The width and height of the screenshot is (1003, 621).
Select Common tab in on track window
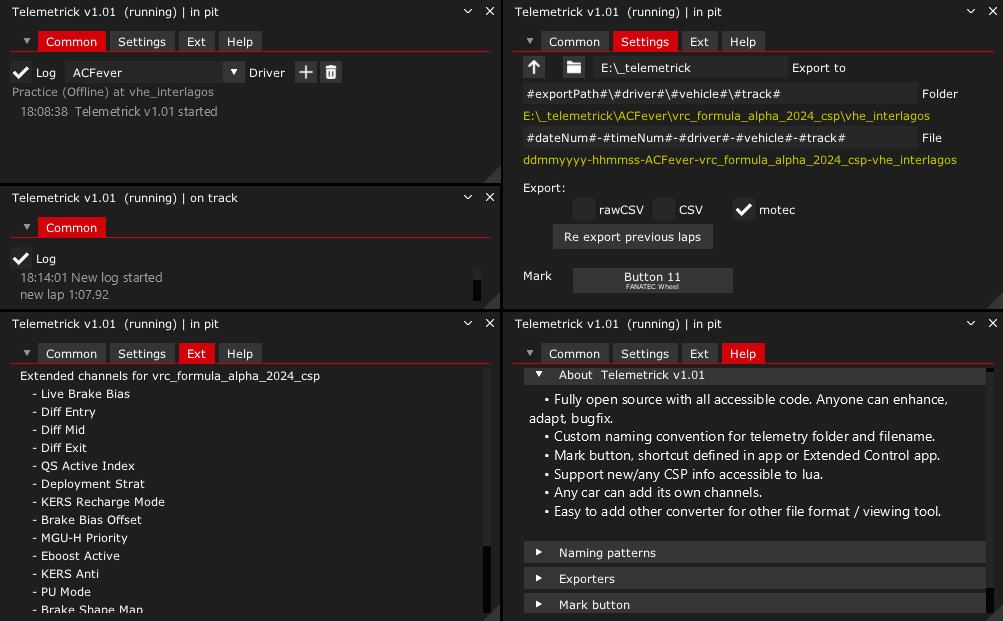(71, 228)
